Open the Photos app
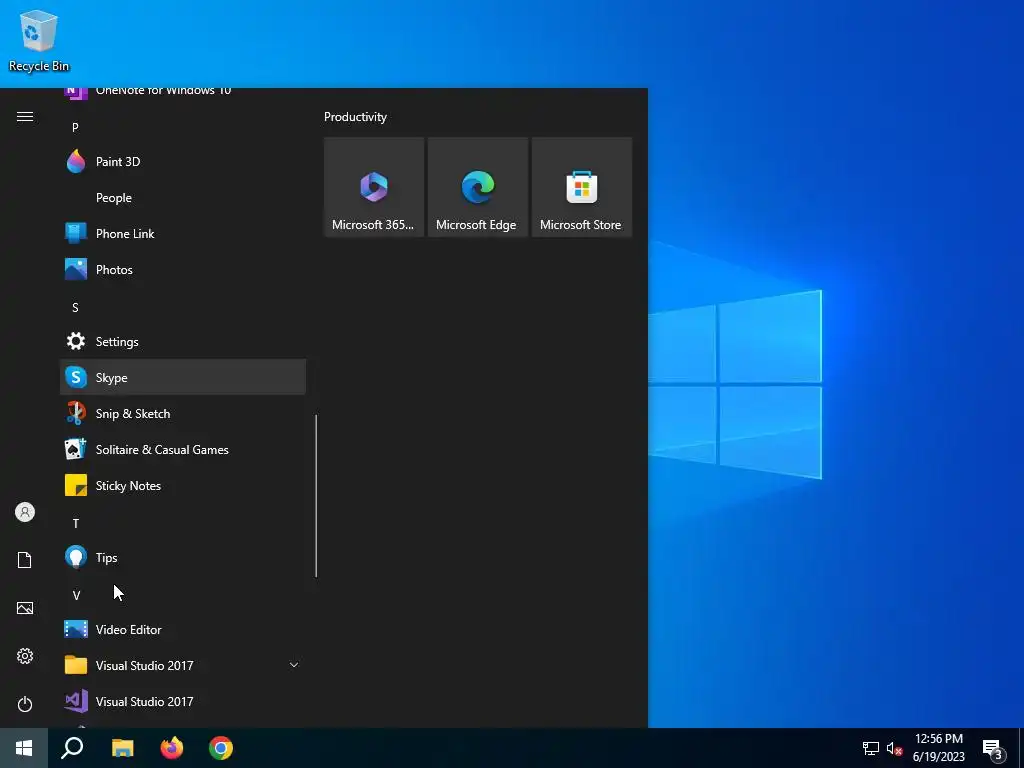Screen dimensions: 1024x768 pos(183,269)
